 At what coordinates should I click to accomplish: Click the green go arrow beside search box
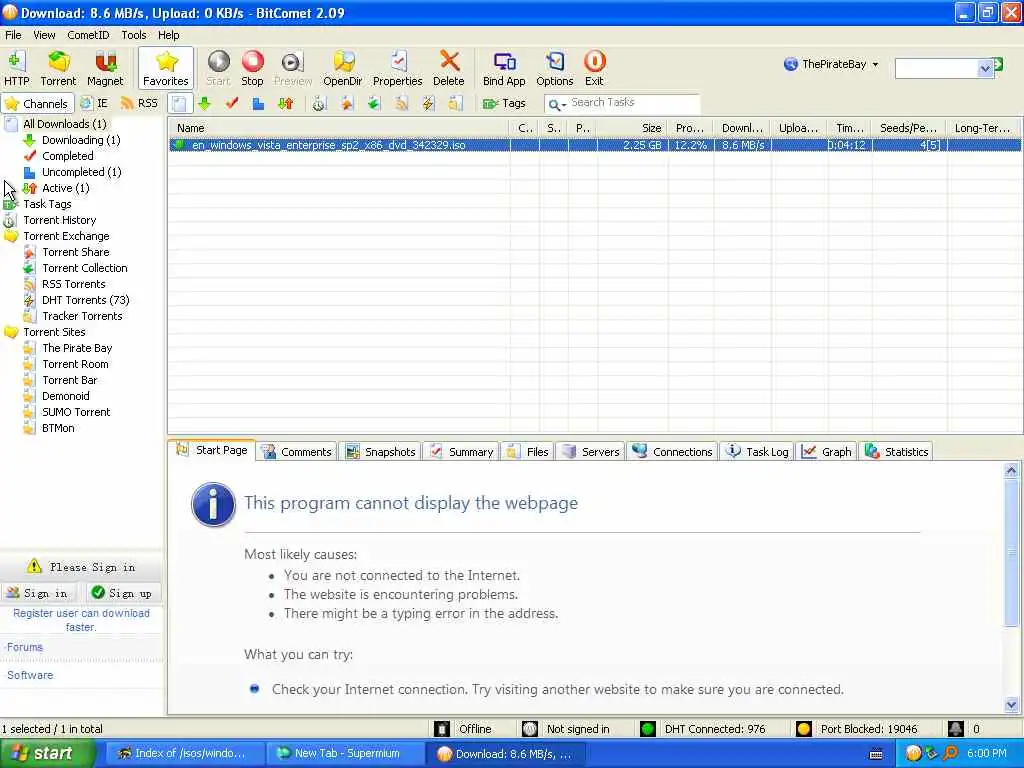point(999,64)
